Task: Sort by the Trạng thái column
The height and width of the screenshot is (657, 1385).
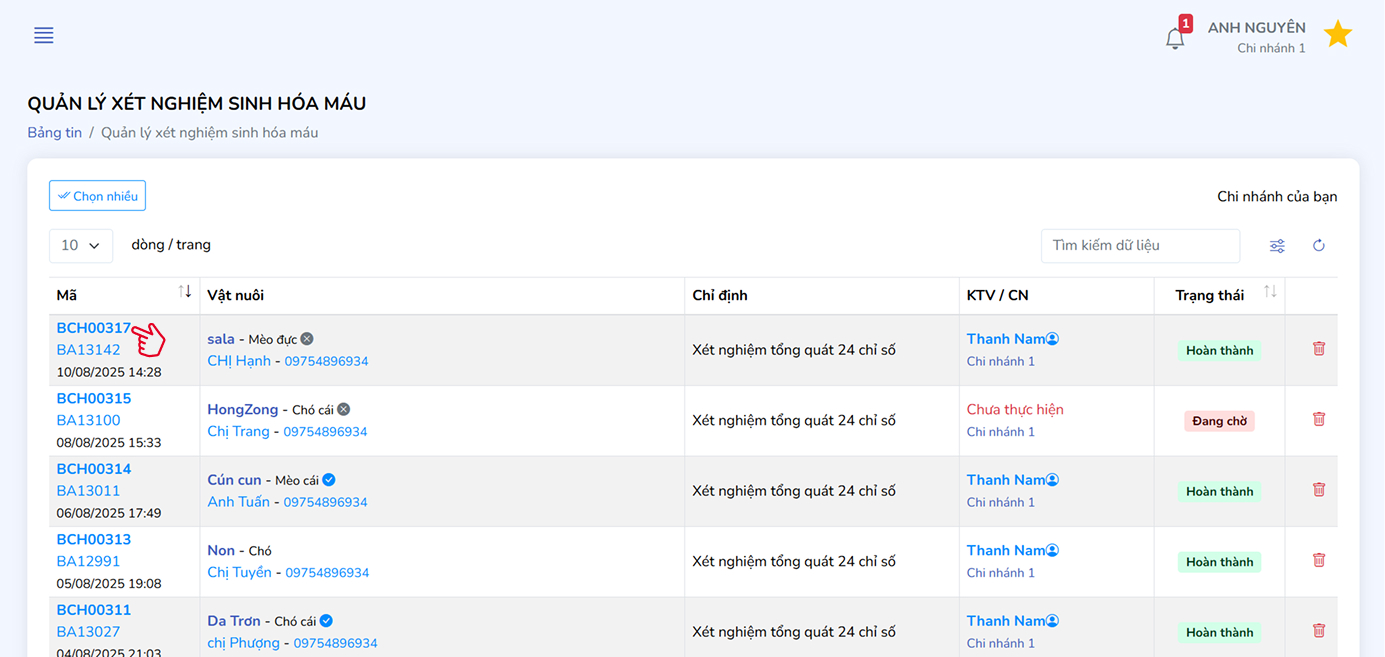Action: pyautogui.click(x=1269, y=292)
